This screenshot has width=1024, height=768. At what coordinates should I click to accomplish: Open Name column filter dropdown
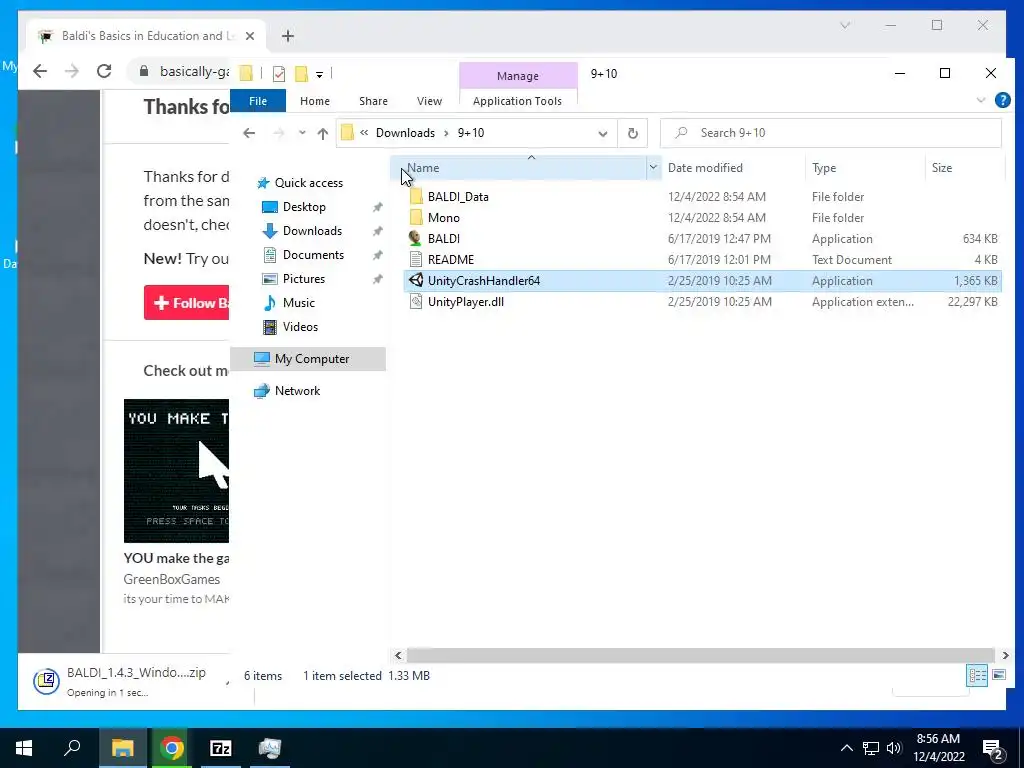click(x=652, y=168)
